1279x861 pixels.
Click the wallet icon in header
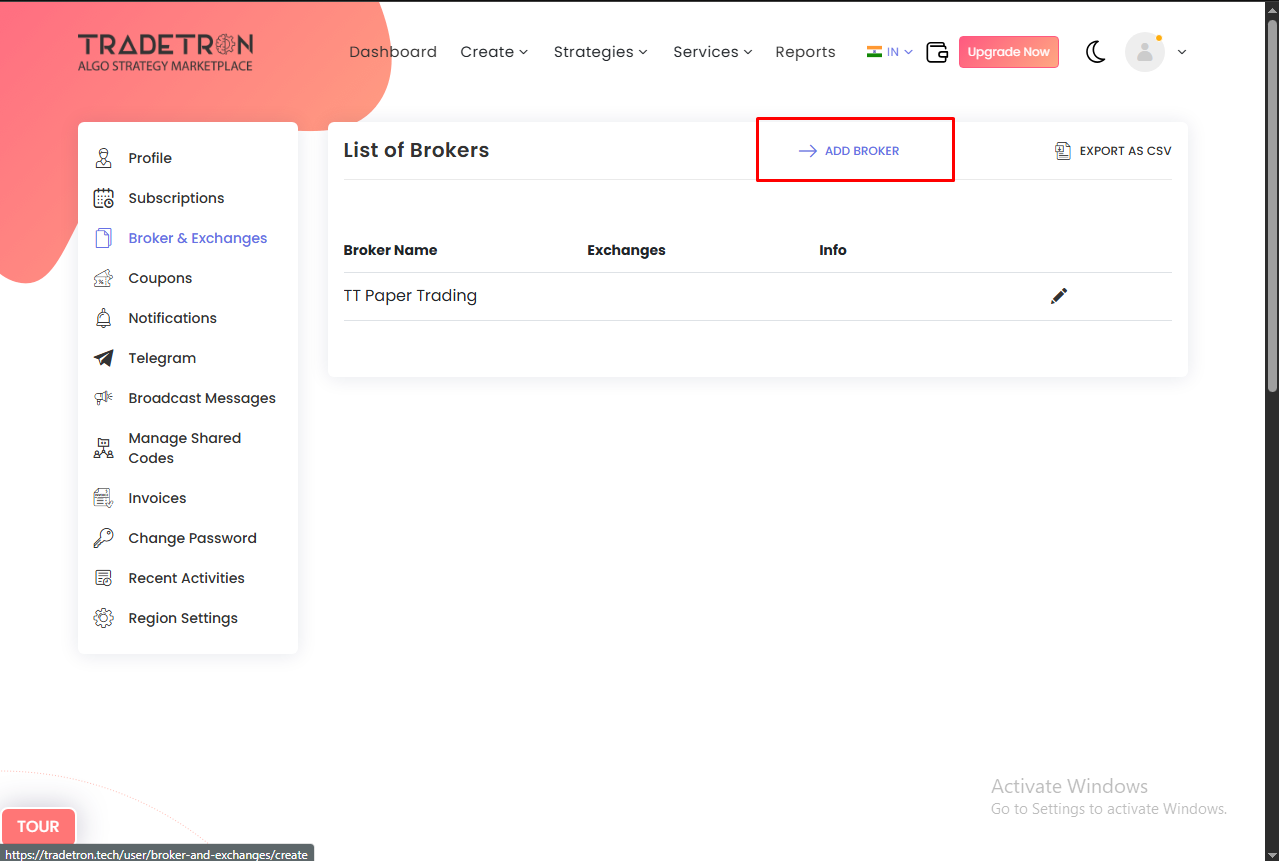936,52
